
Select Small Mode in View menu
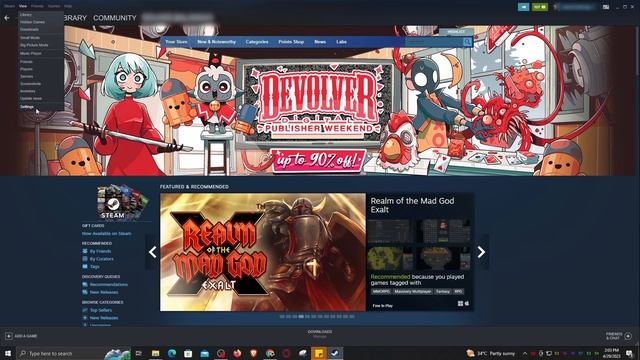tap(30, 37)
